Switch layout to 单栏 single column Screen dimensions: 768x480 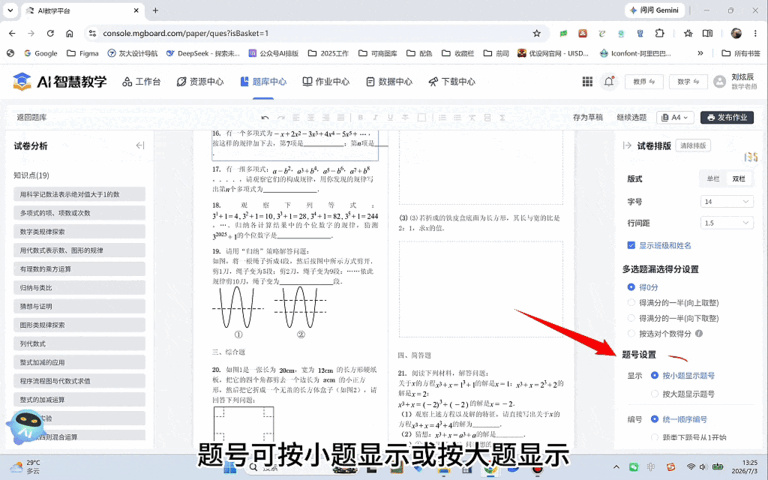(713, 179)
